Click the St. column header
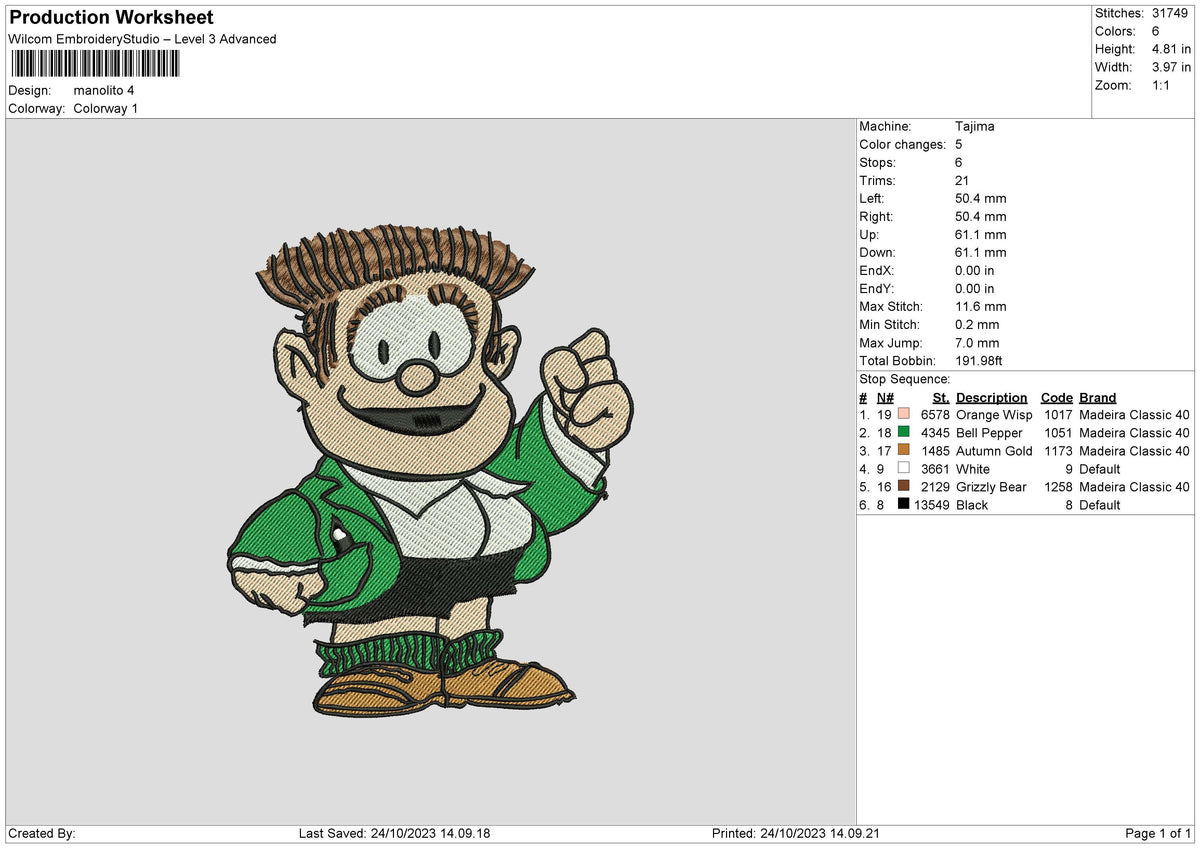The width and height of the screenshot is (1200, 848). [941, 397]
